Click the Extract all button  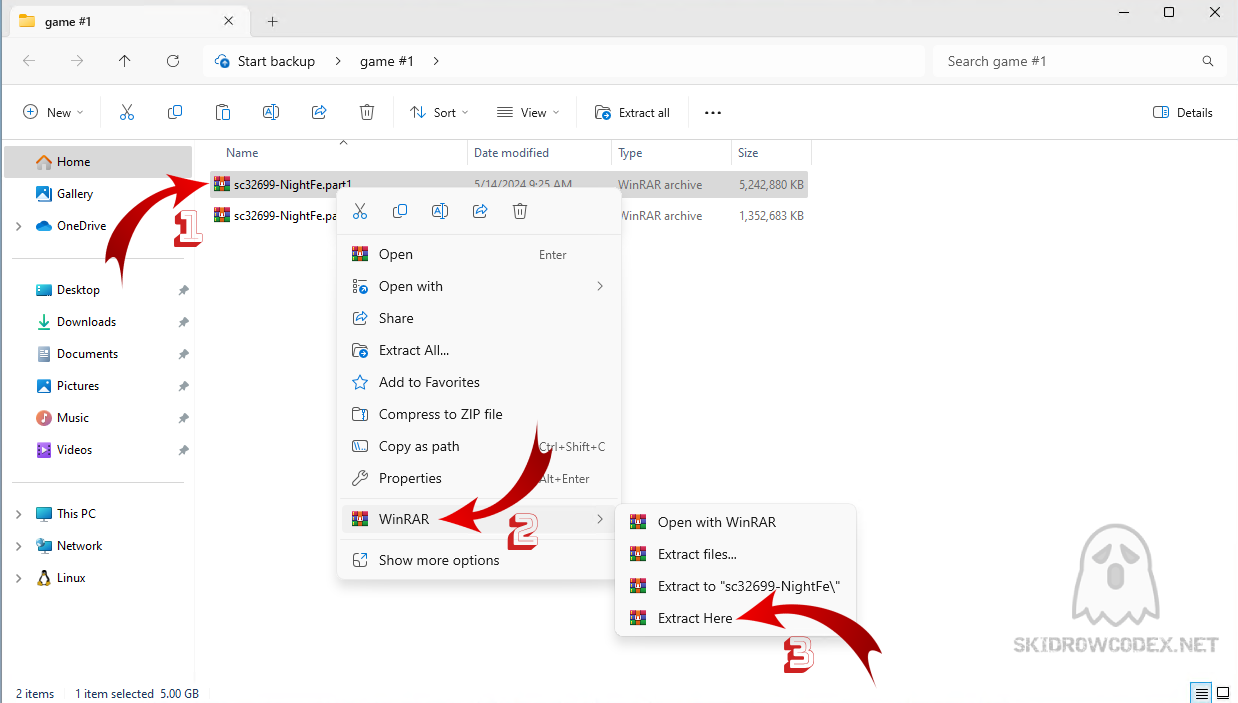[632, 113]
